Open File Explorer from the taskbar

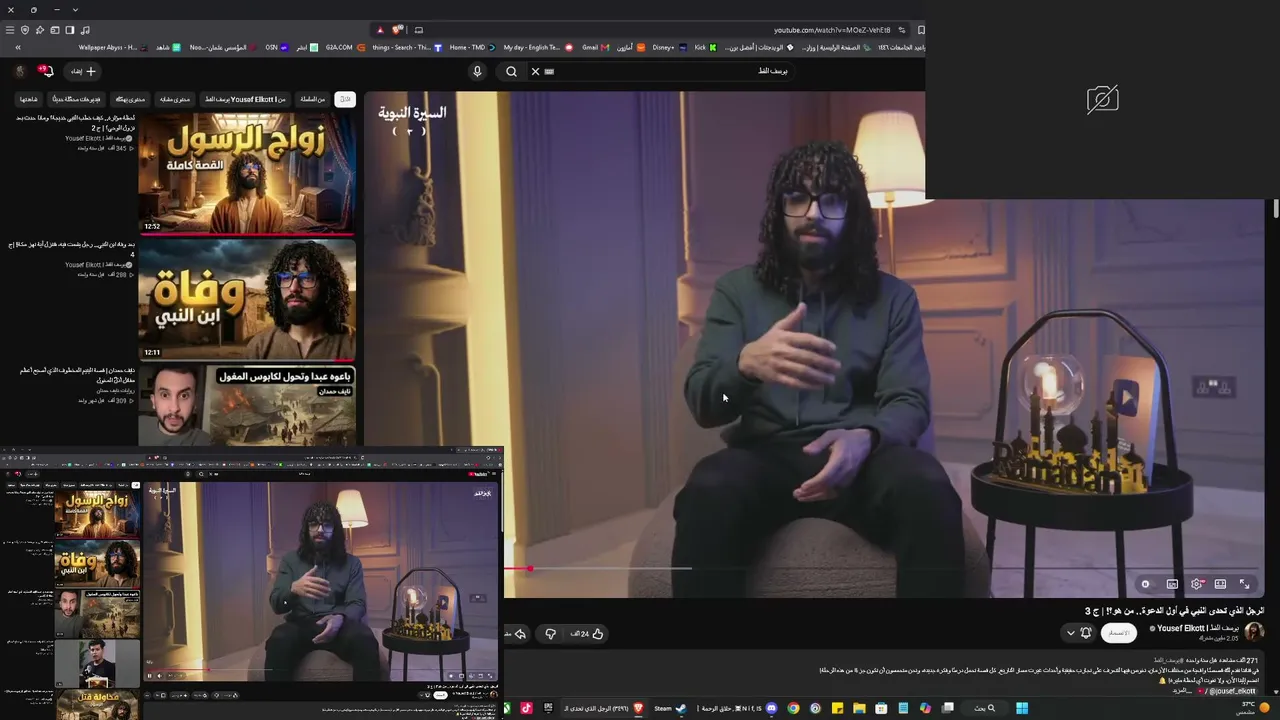[859, 708]
